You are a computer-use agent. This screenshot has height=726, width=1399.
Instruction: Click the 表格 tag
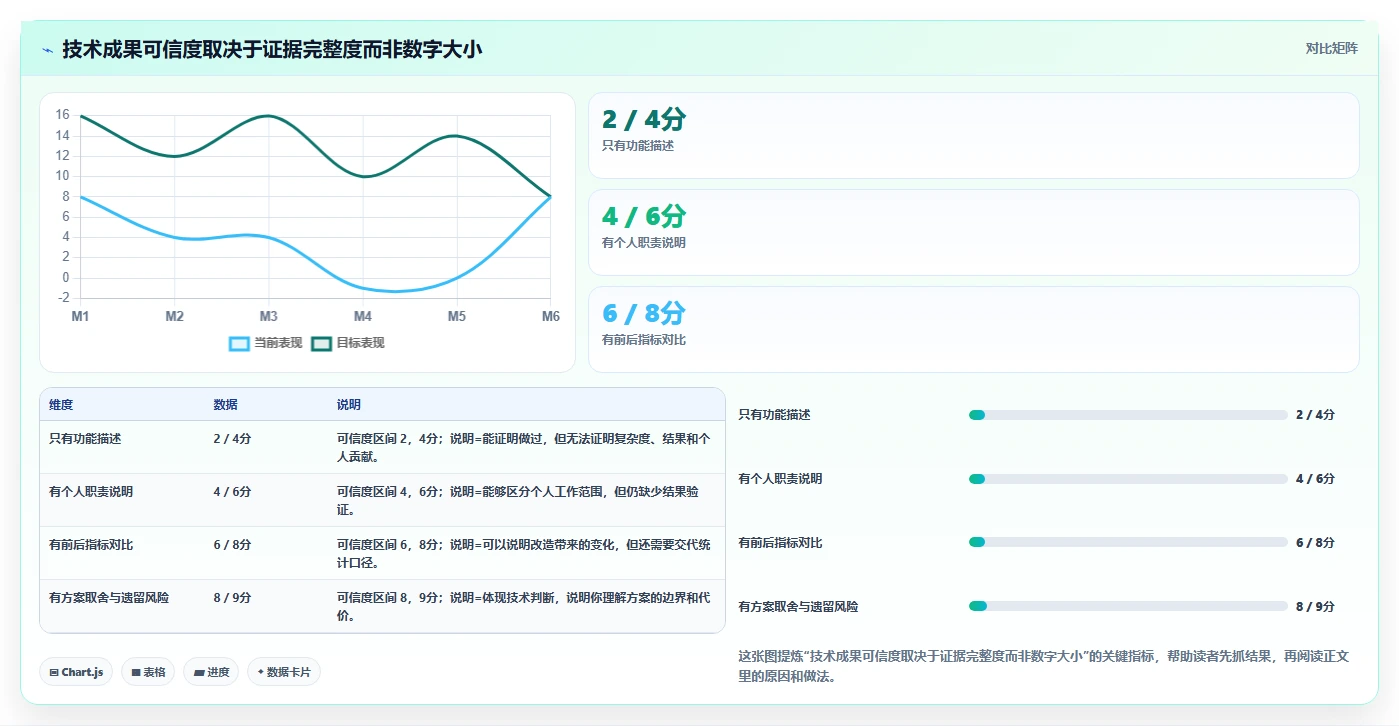pos(148,672)
